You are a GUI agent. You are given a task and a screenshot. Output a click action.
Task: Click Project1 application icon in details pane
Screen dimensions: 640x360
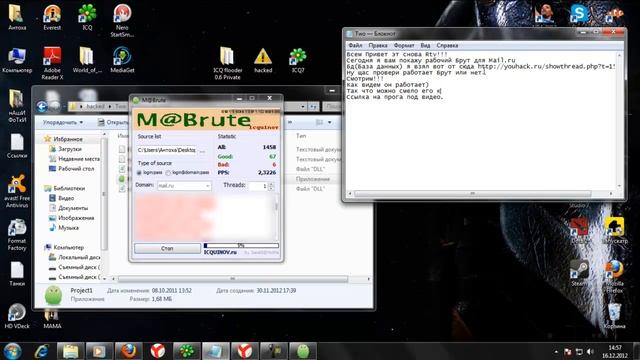53,295
